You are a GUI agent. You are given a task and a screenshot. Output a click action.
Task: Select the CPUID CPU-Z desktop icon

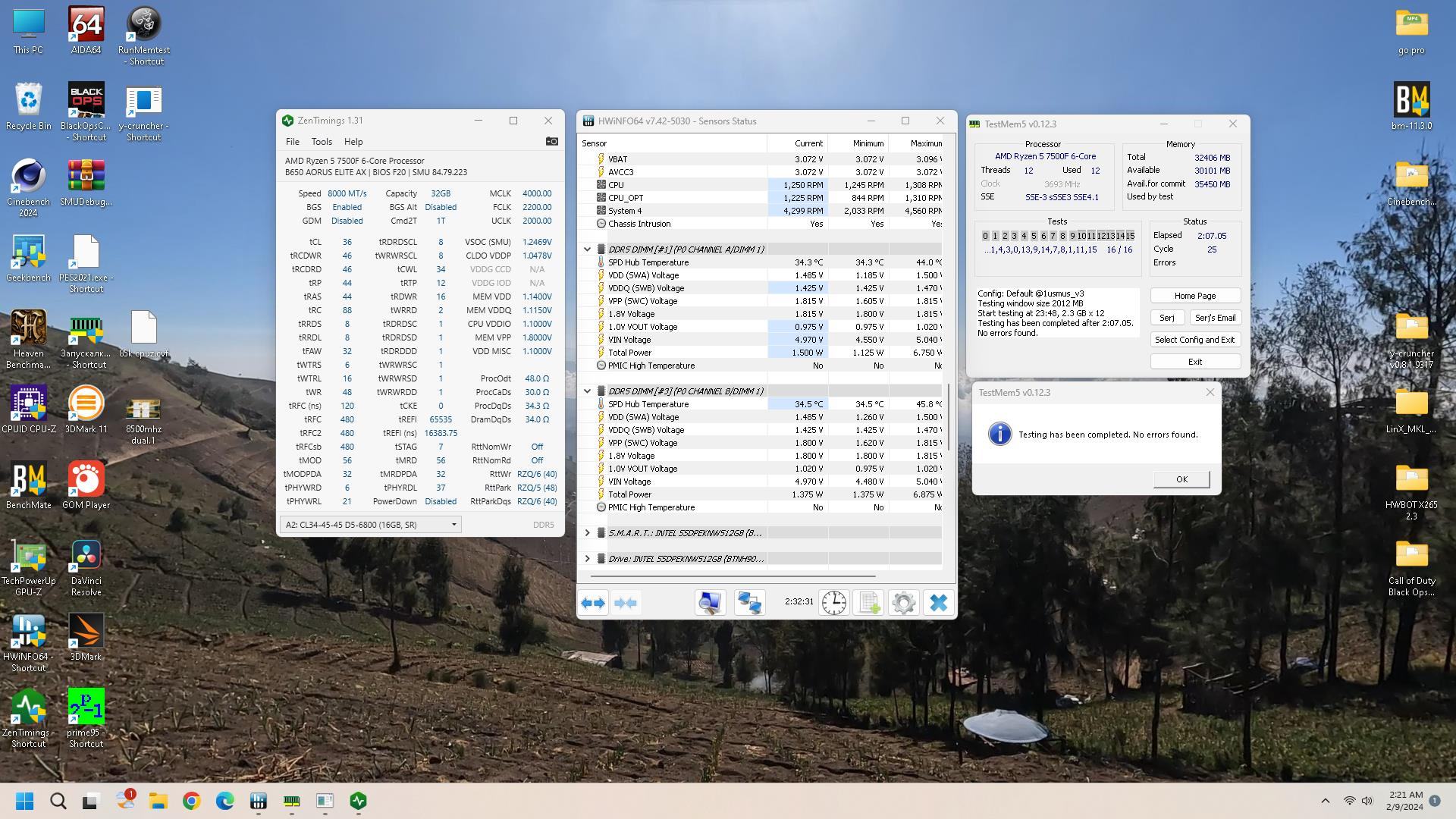pyautogui.click(x=29, y=410)
